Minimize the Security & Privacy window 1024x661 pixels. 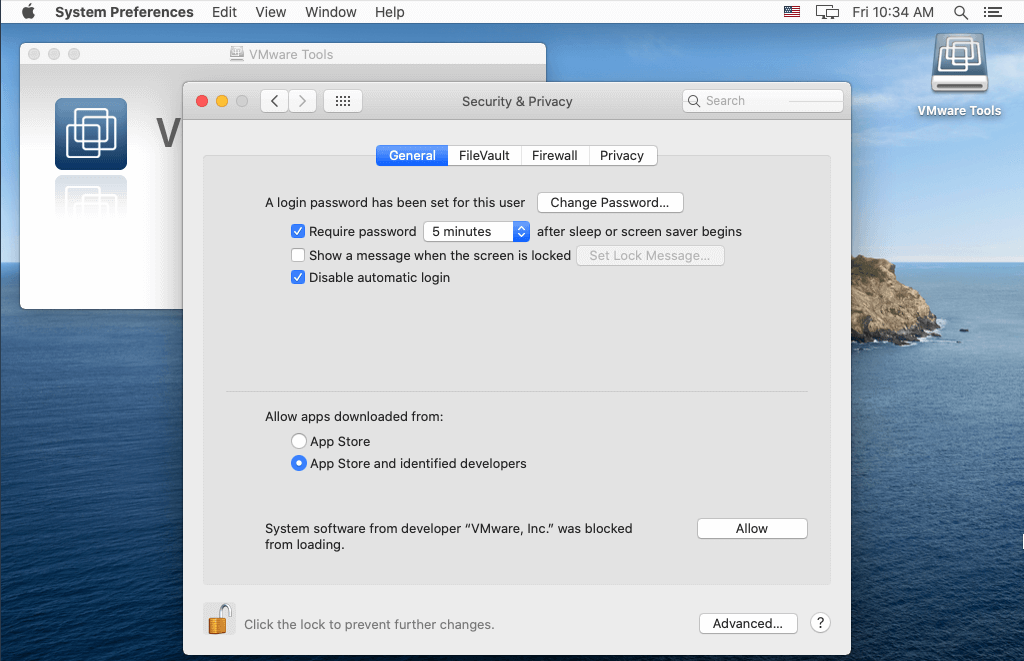click(222, 101)
